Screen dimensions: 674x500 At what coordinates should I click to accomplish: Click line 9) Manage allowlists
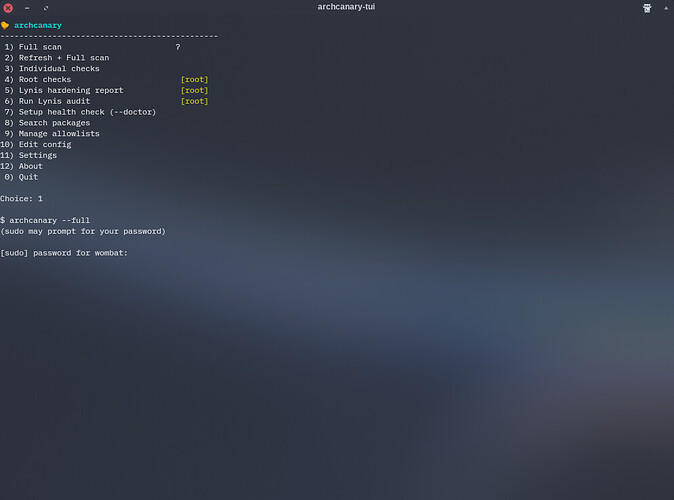click(x=52, y=134)
